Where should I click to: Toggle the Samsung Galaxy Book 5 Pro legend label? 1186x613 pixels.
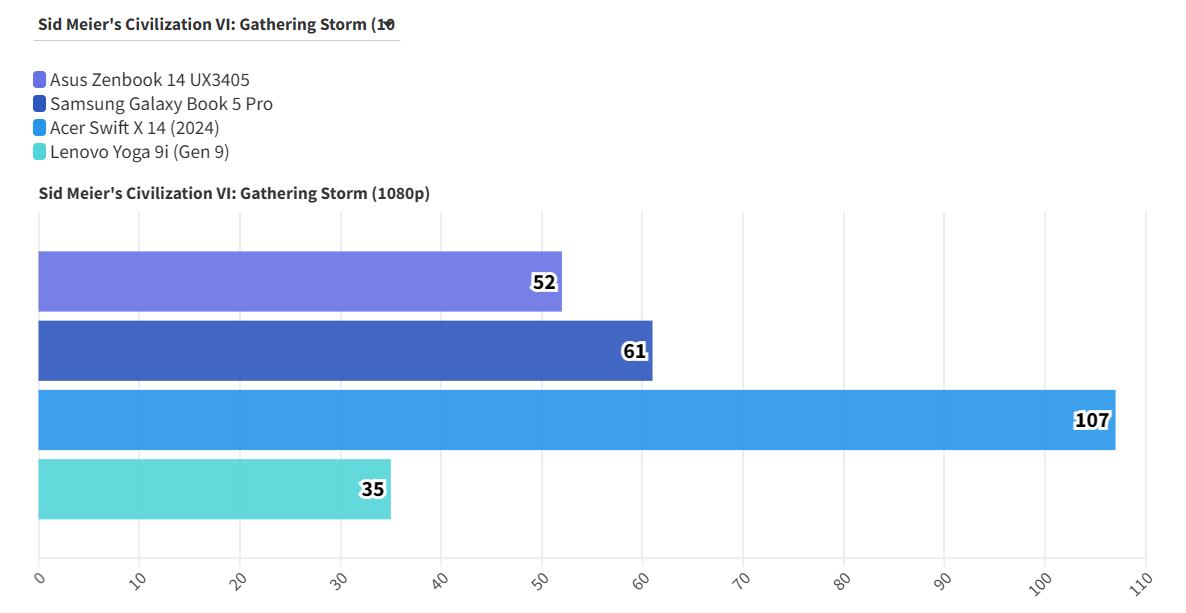pos(161,104)
